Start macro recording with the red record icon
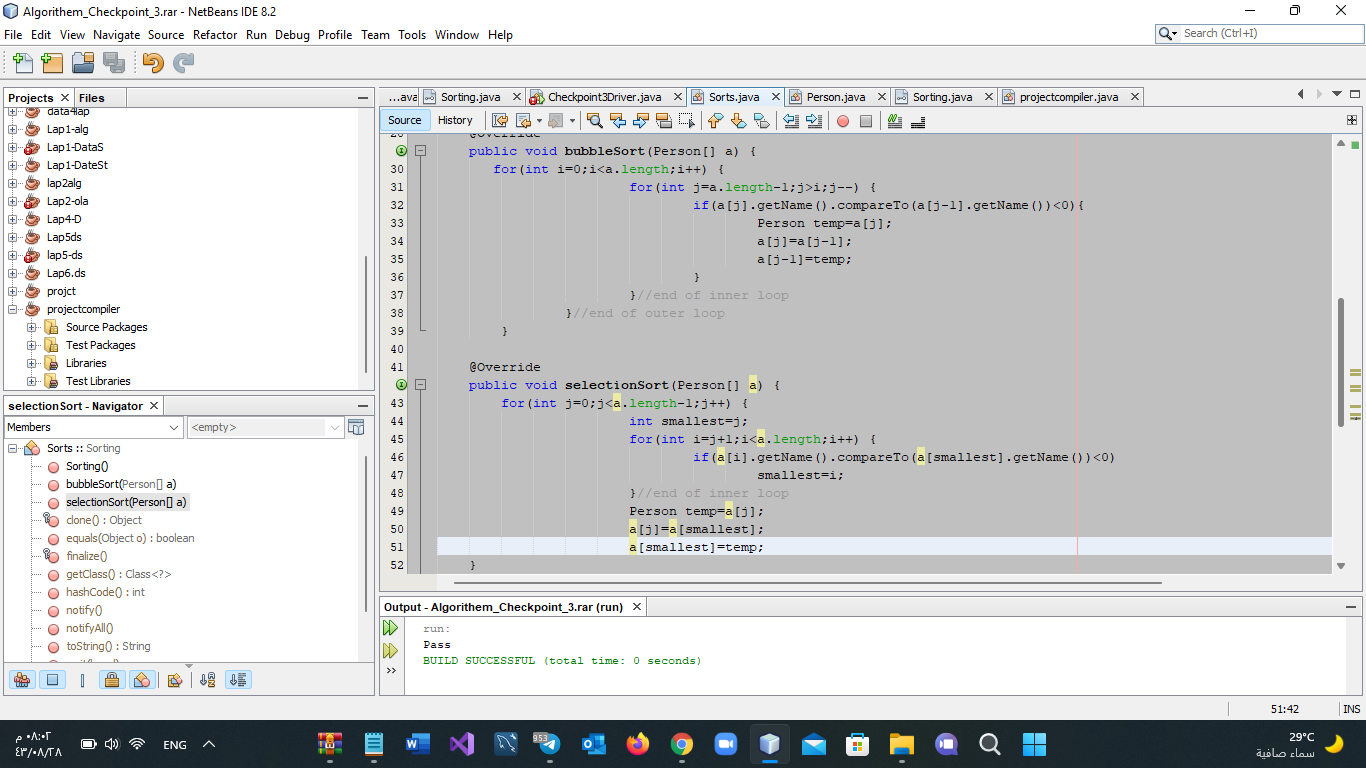Screen dimensions: 1366x768 pos(843,120)
